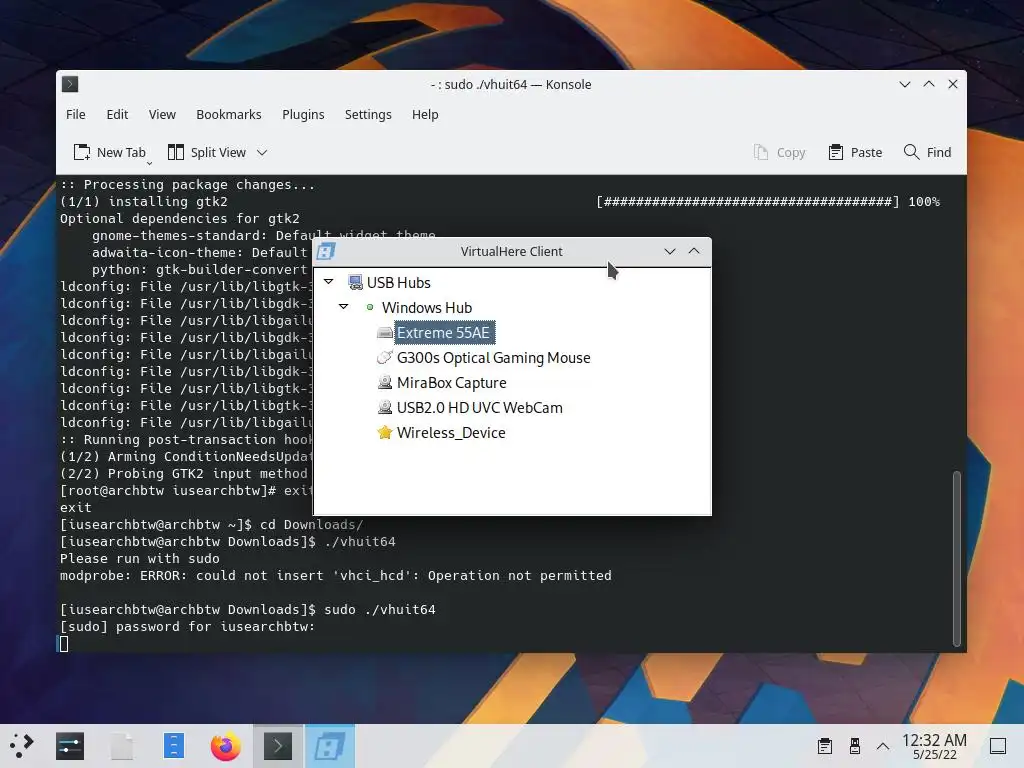Image resolution: width=1024 pixels, height=768 pixels.
Task: Click the Show Desktop button
Action: 998,746
